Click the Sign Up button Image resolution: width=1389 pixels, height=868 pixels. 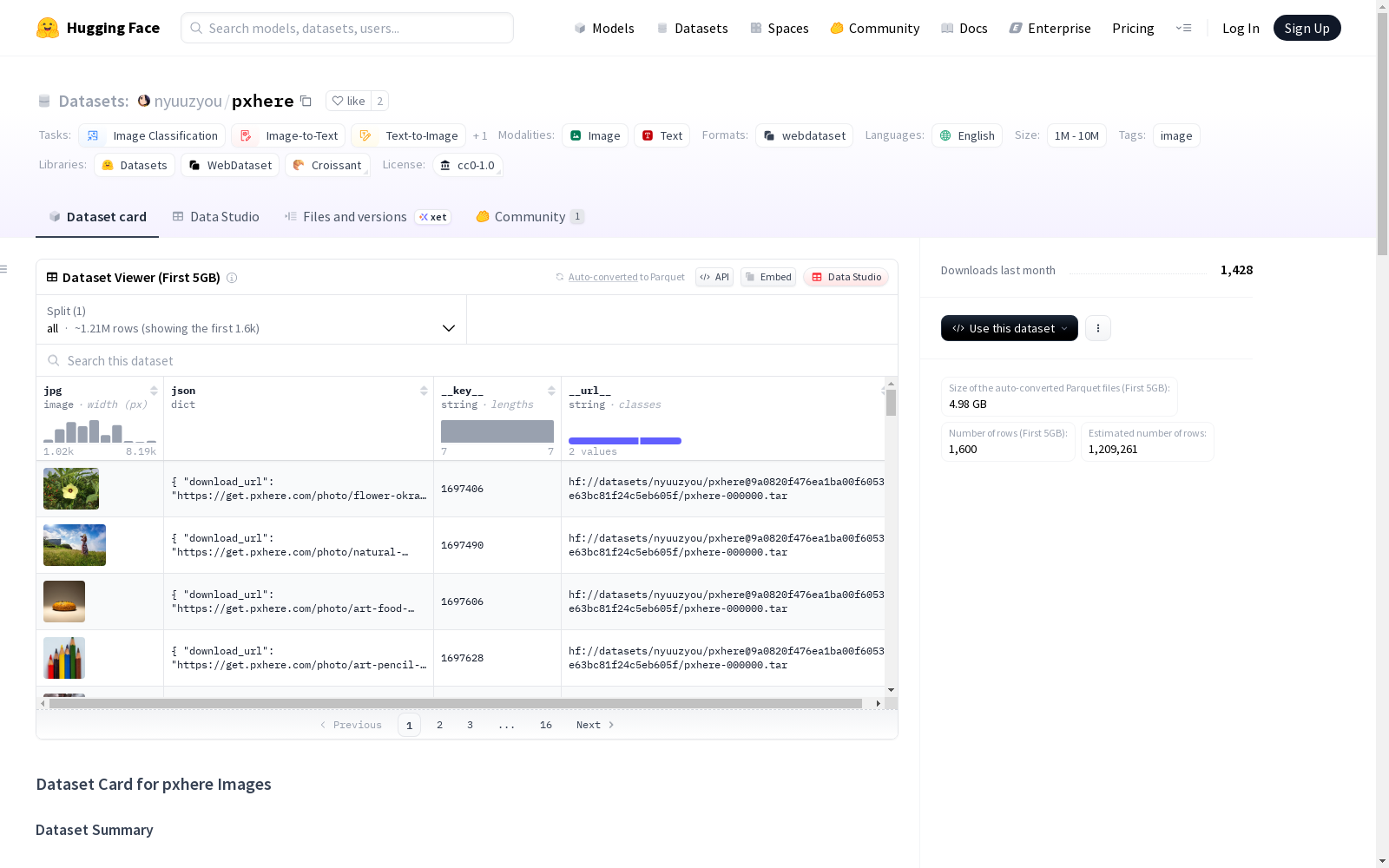[1307, 28]
